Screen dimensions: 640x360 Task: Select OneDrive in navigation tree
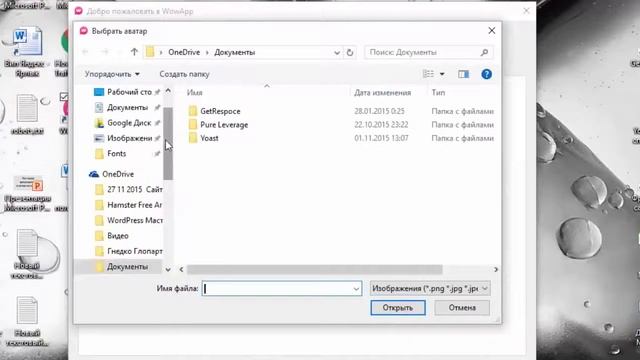(x=118, y=174)
